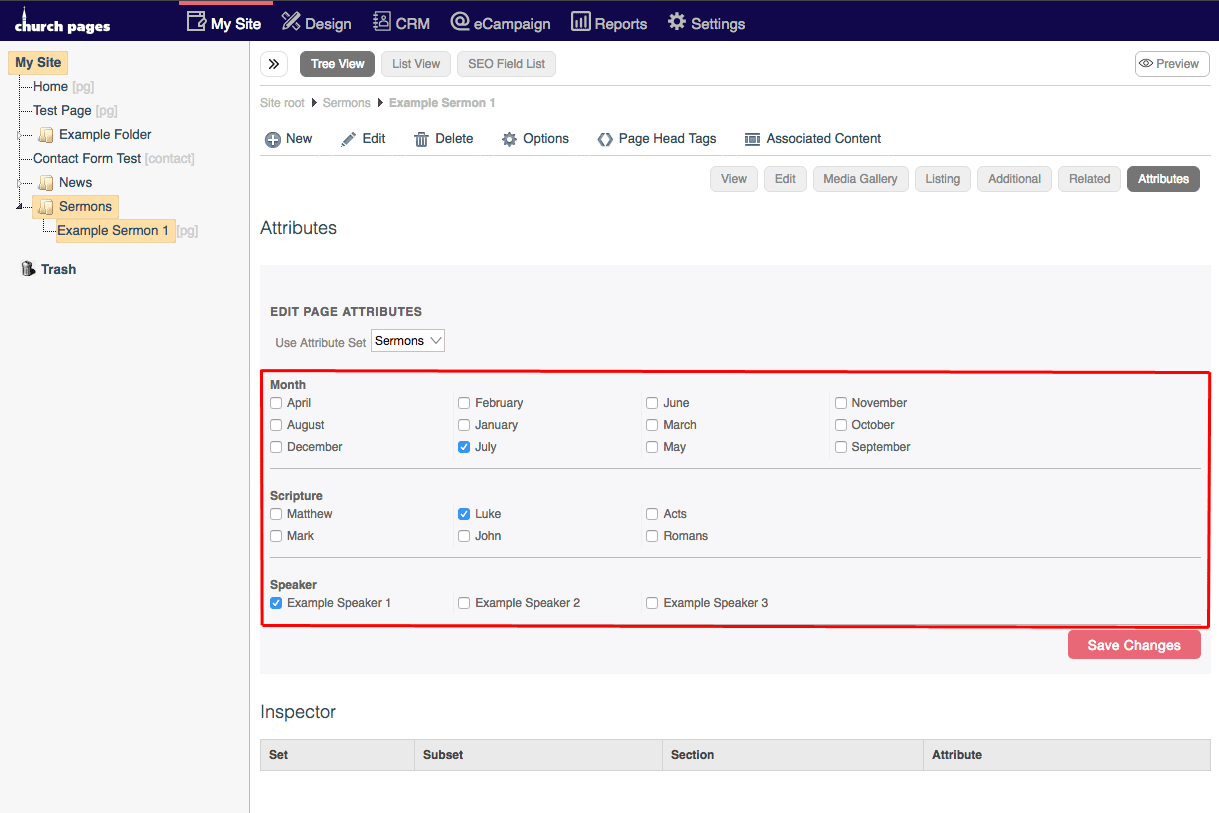Click the Example Folder icon
1219x813 pixels.
tap(46, 135)
